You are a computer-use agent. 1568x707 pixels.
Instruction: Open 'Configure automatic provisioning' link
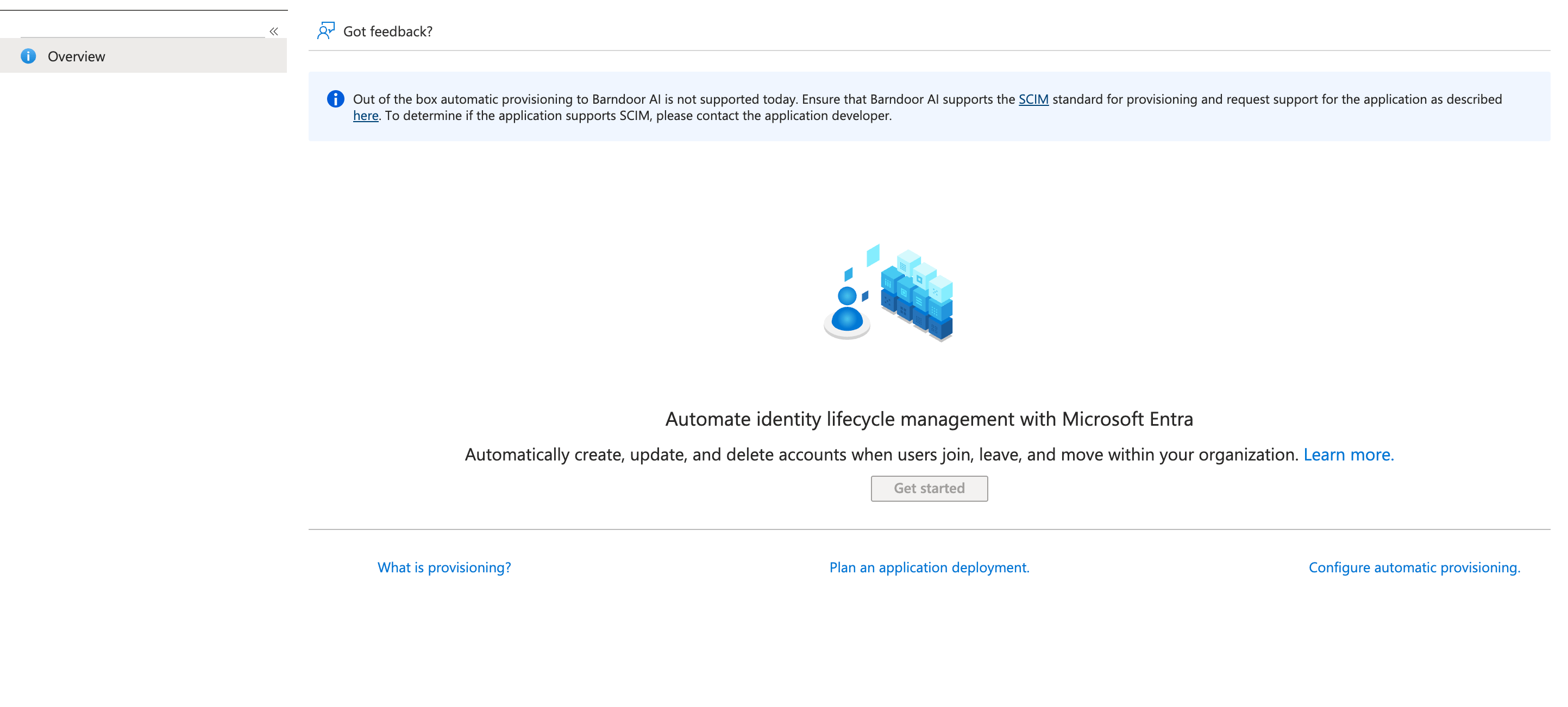(1414, 567)
